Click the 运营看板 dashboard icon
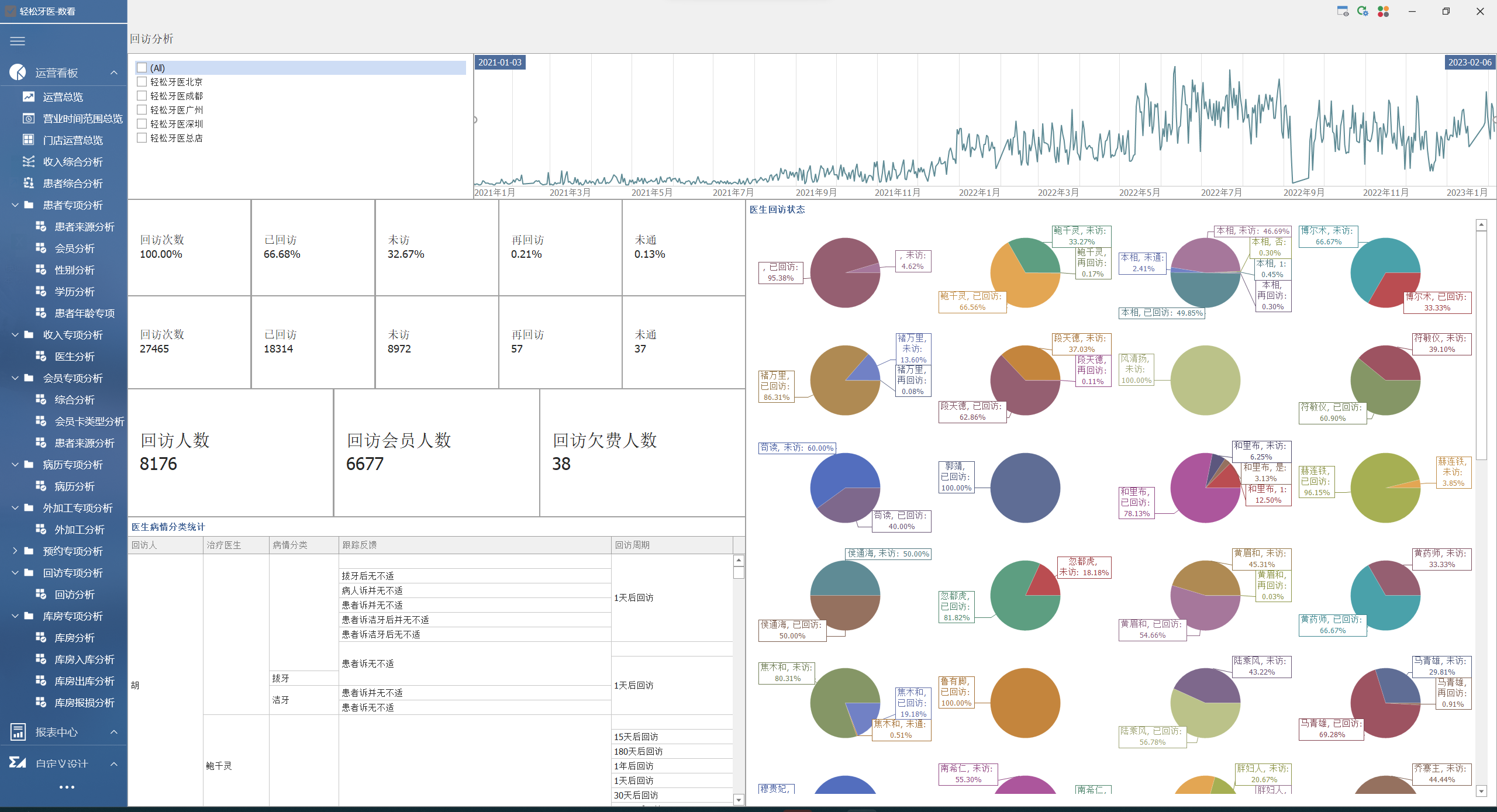The width and height of the screenshot is (1497, 812). pos(18,72)
